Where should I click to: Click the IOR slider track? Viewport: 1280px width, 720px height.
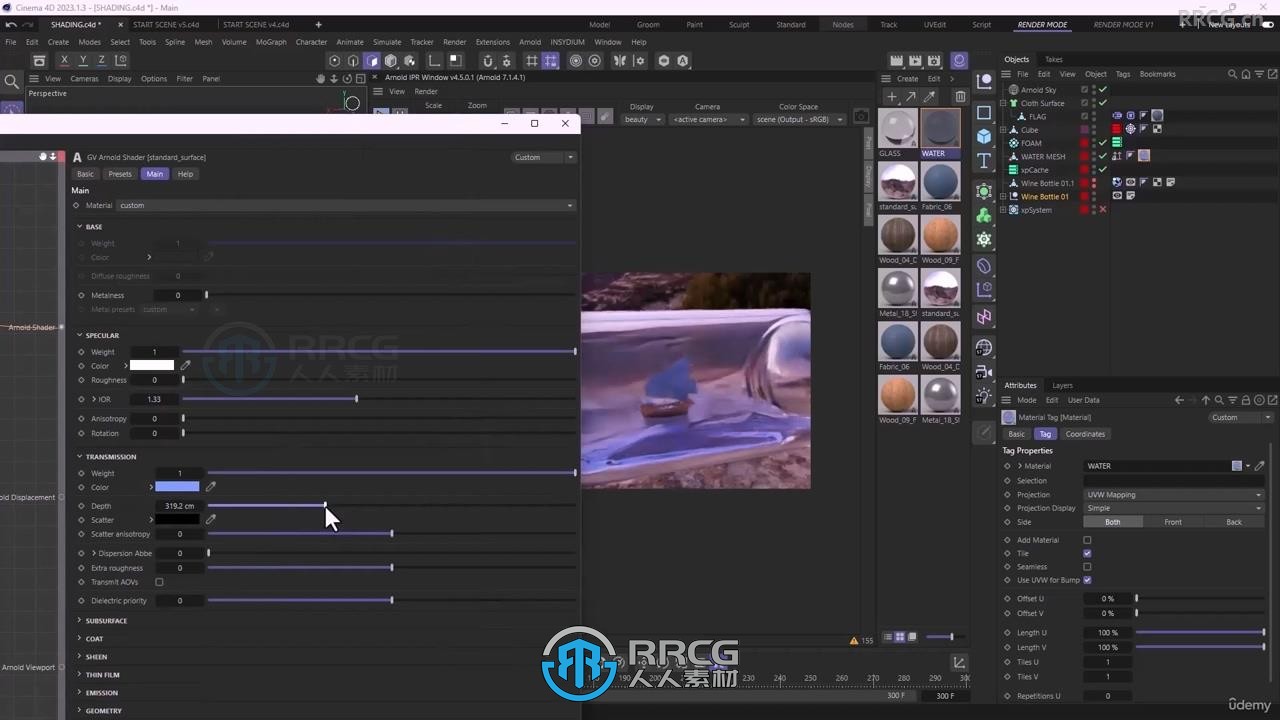coord(378,399)
